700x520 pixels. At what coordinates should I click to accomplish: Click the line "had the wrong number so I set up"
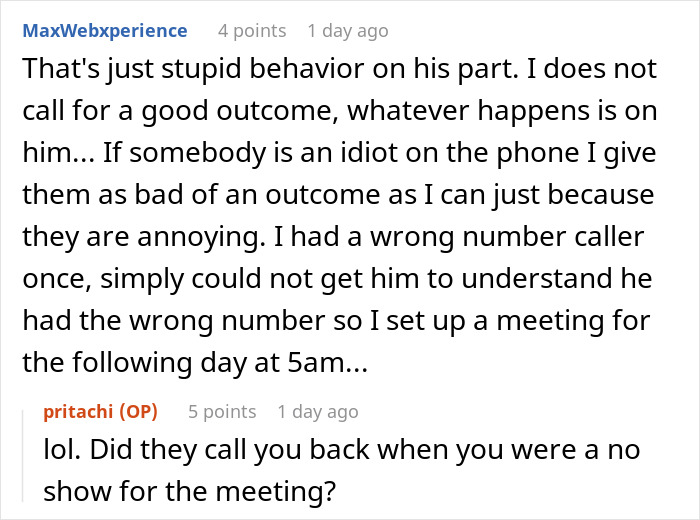336,321
